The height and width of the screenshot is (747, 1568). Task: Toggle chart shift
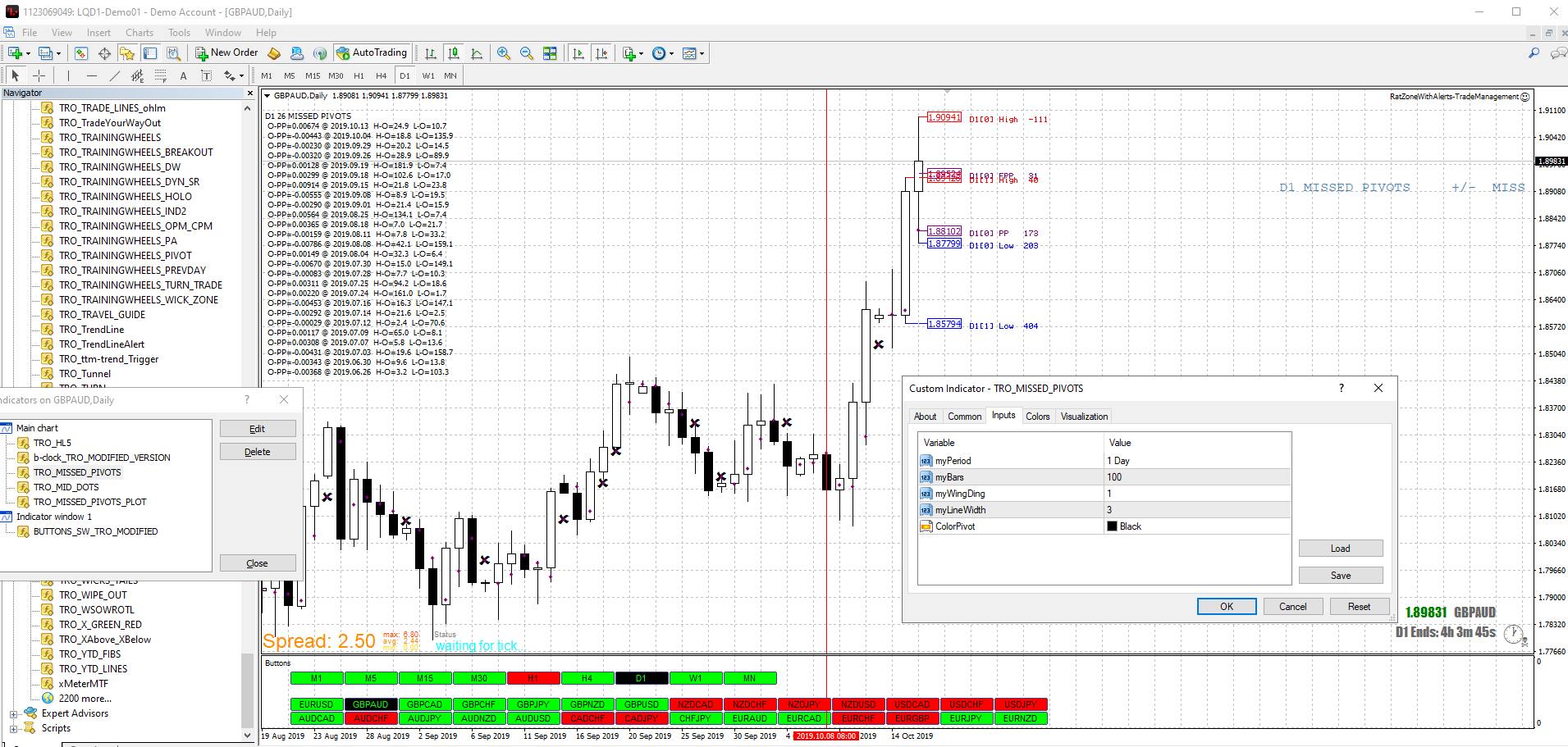(601, 53)
